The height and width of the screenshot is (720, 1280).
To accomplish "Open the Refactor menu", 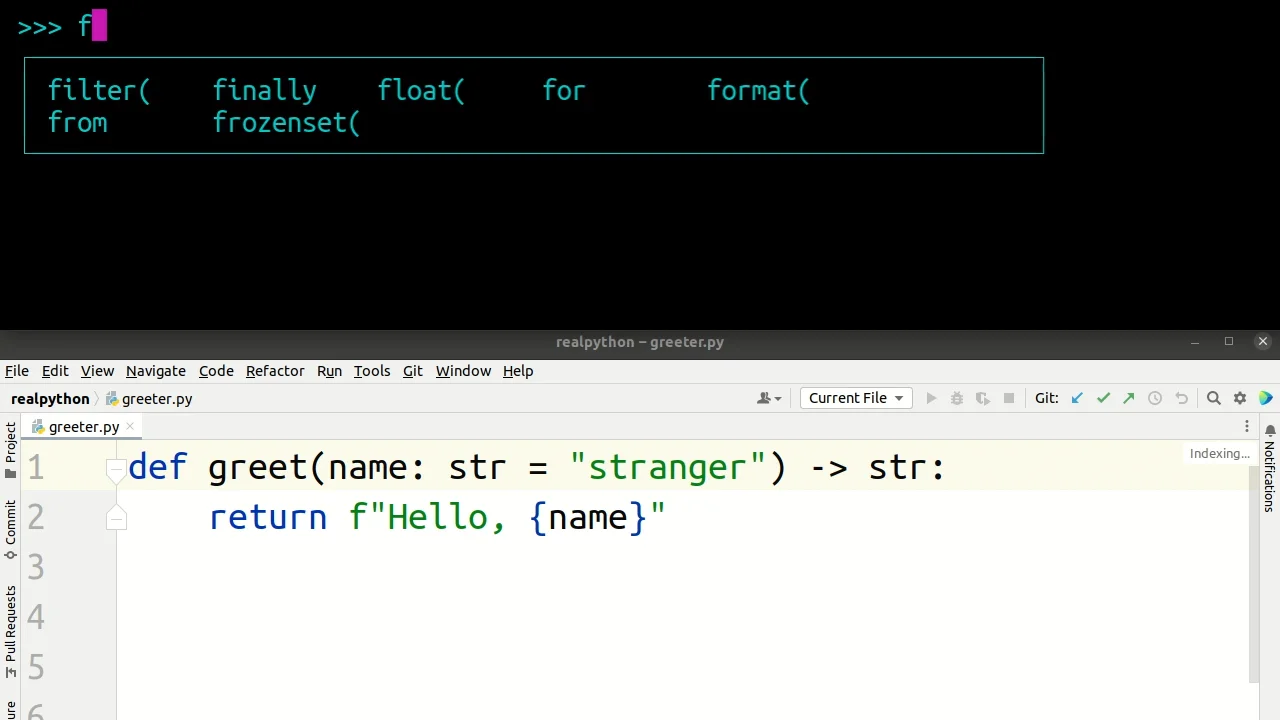I will [x=275, y=371].
